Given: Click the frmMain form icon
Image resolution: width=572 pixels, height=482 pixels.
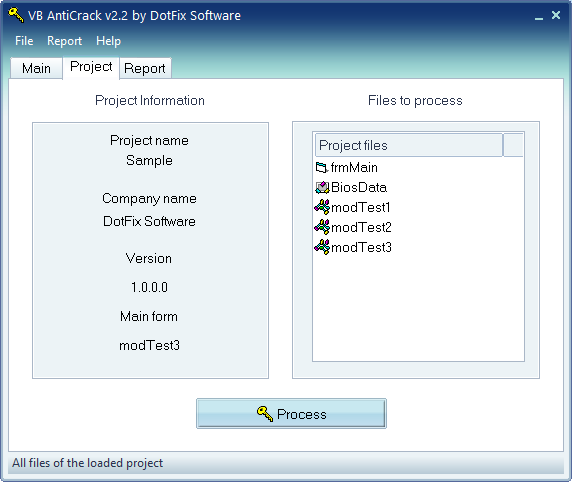Looking at the screenshot, I should click(322, 167).
